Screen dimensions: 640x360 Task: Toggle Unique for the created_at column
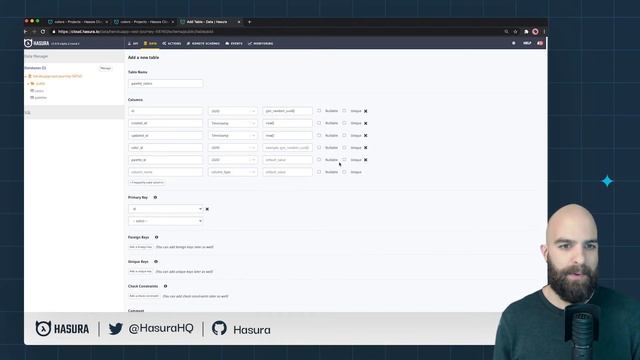coord(344,123)
